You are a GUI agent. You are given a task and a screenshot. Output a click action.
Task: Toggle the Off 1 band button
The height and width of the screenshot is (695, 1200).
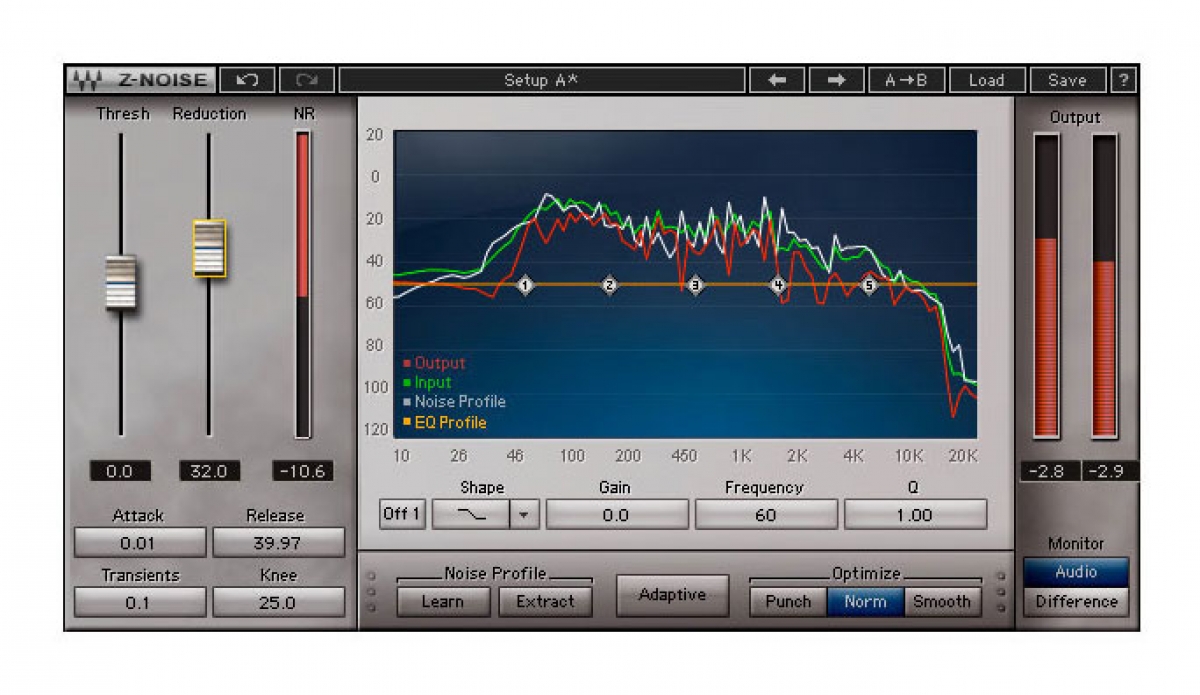402,515
